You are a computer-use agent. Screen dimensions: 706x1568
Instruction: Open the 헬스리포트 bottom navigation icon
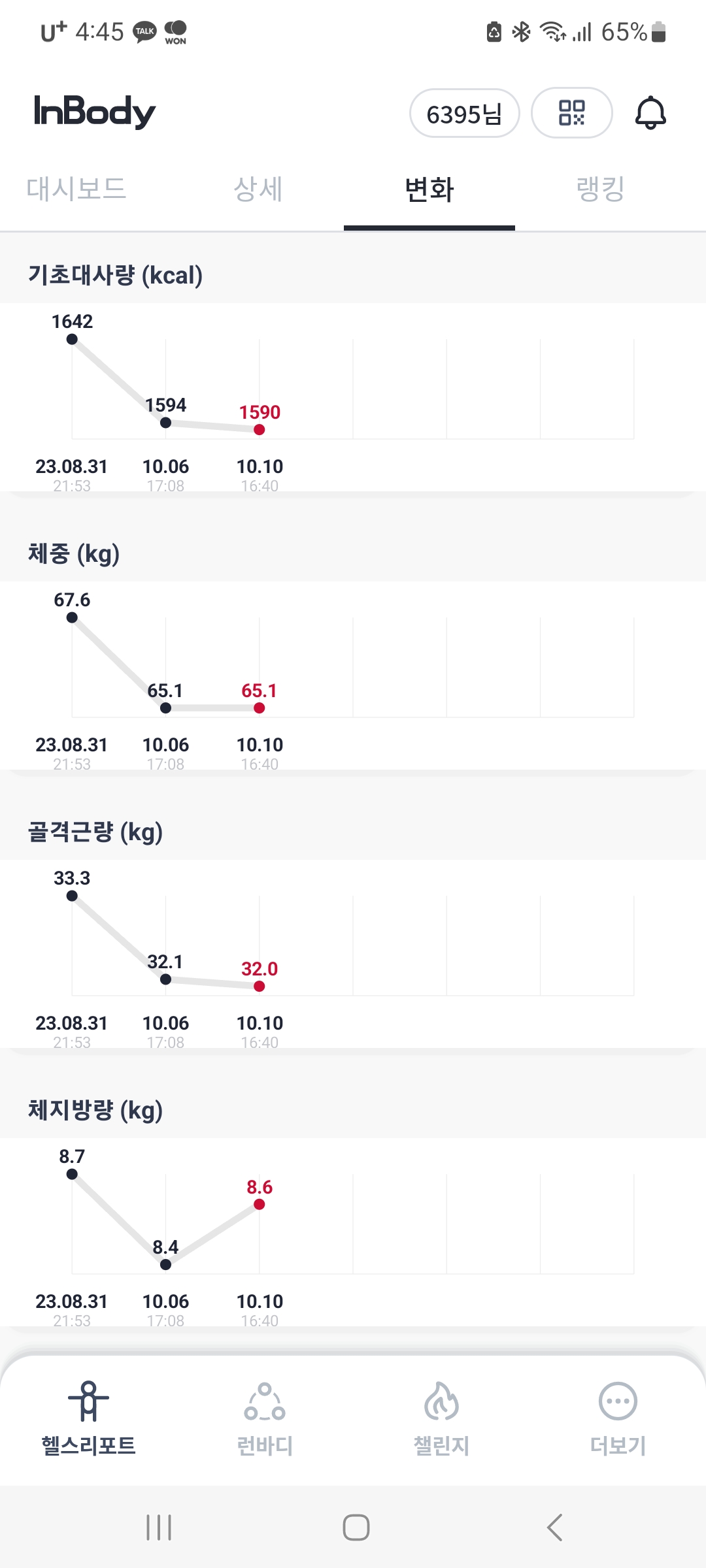[89, 1401]
